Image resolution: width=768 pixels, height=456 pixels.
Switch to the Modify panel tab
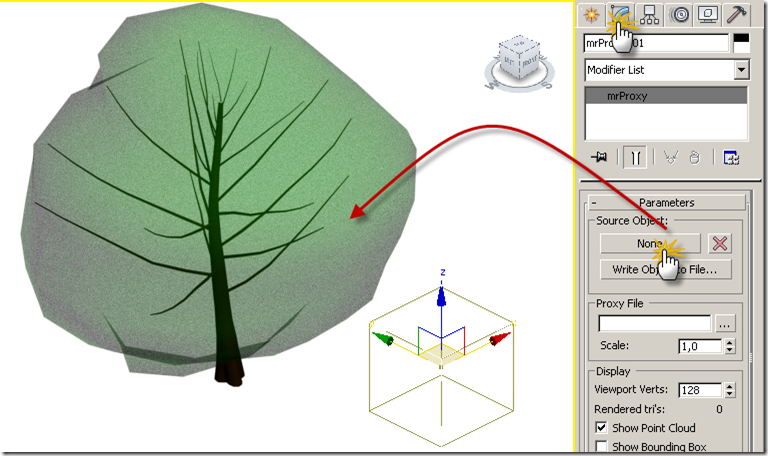coord(621,15)
